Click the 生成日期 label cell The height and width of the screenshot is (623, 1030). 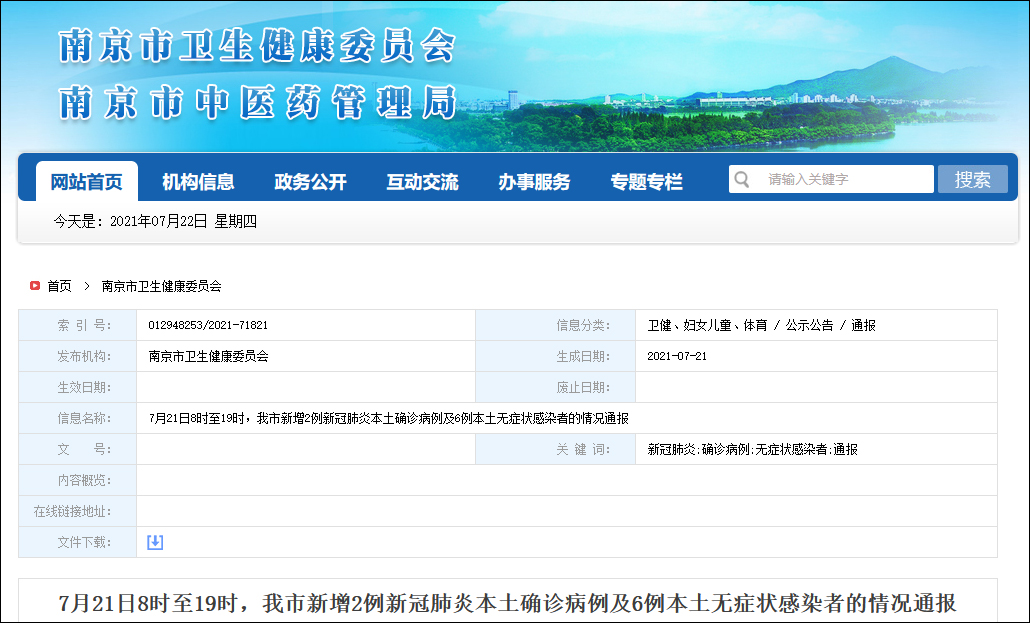(x=556, y=356)
